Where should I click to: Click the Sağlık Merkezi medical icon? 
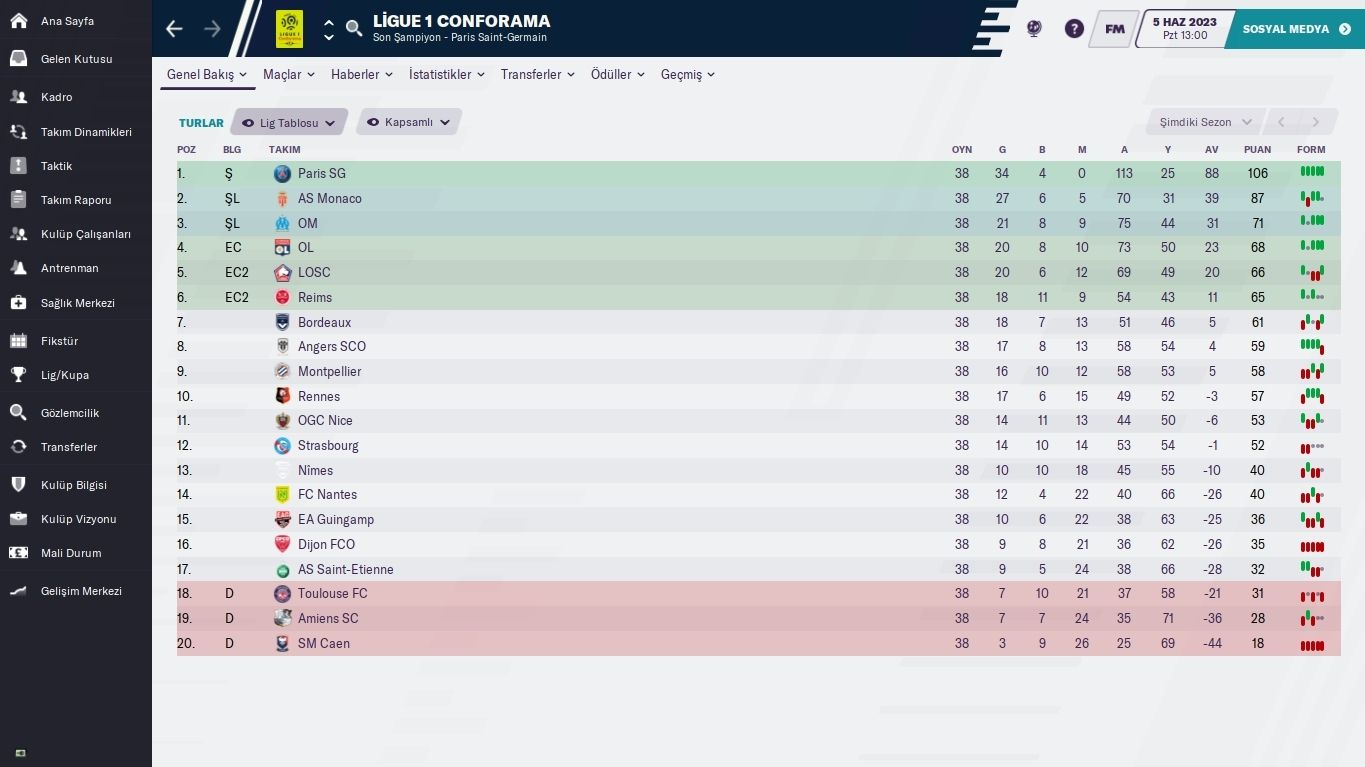tap(18, 303)
